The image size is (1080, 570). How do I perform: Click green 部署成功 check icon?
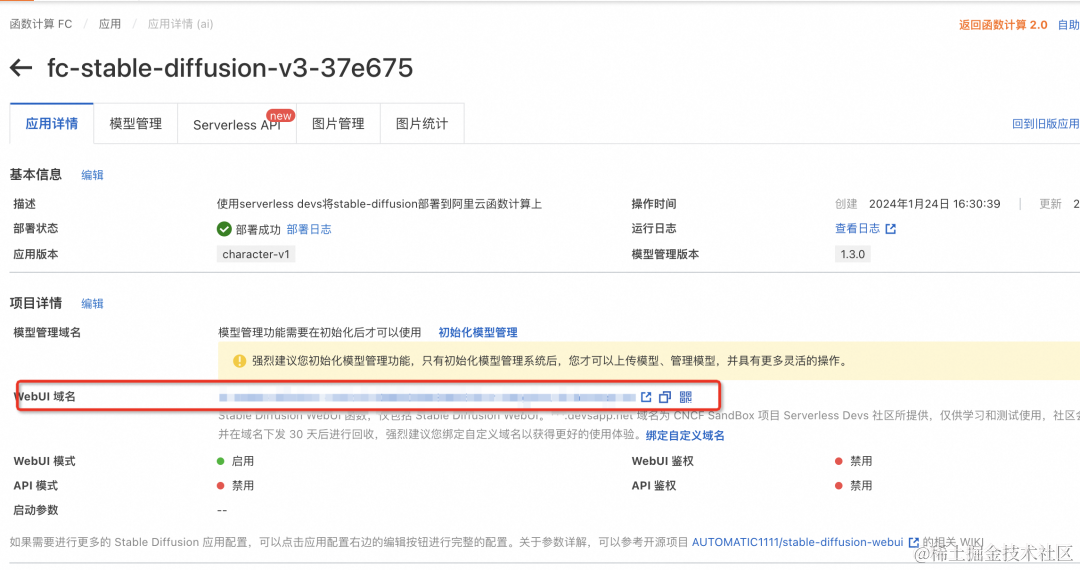pos(224,229)
